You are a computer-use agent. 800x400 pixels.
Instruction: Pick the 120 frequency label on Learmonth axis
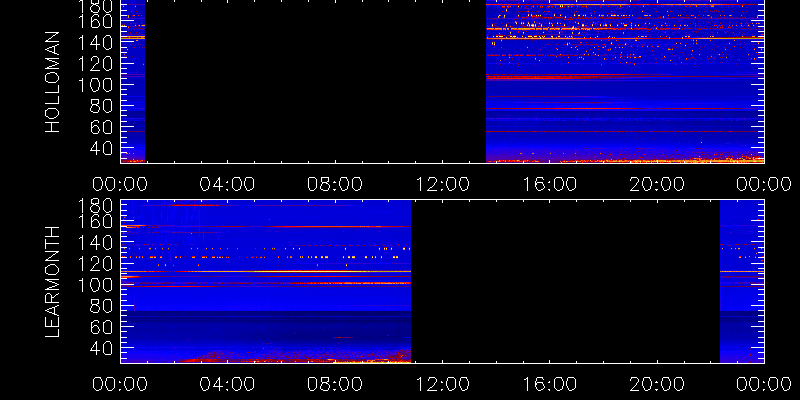(96, 263)
